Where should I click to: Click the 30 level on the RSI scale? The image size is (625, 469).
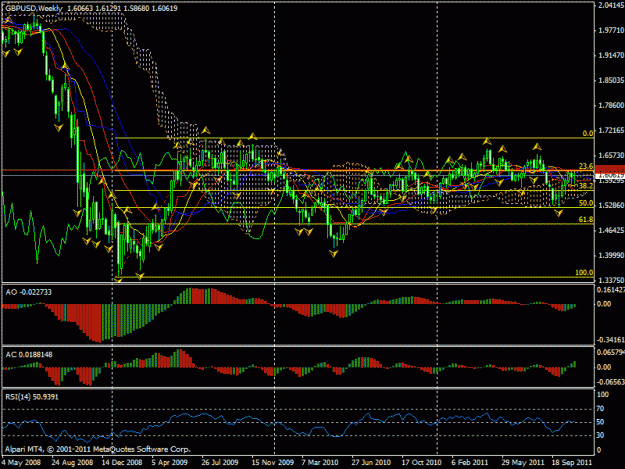pyautogui.click(x=601, y=436)
